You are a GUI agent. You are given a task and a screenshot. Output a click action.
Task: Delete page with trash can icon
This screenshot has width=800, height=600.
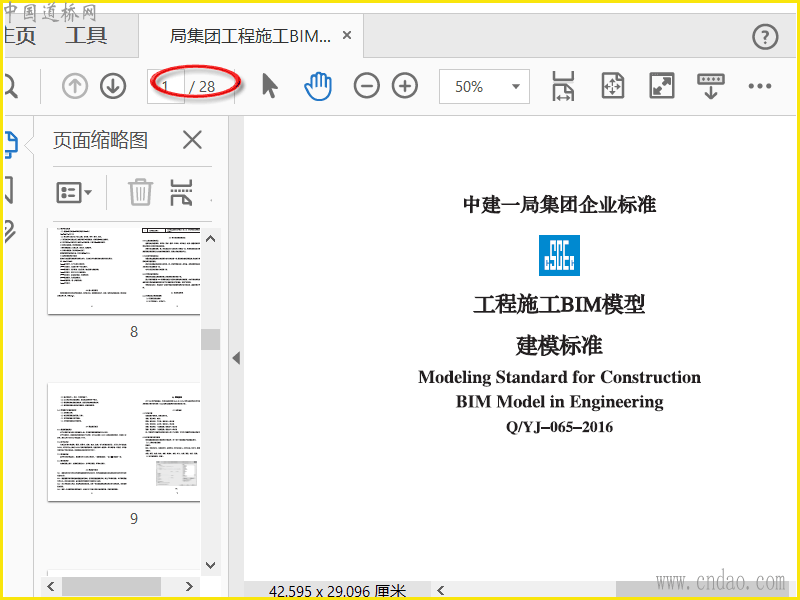140,192
